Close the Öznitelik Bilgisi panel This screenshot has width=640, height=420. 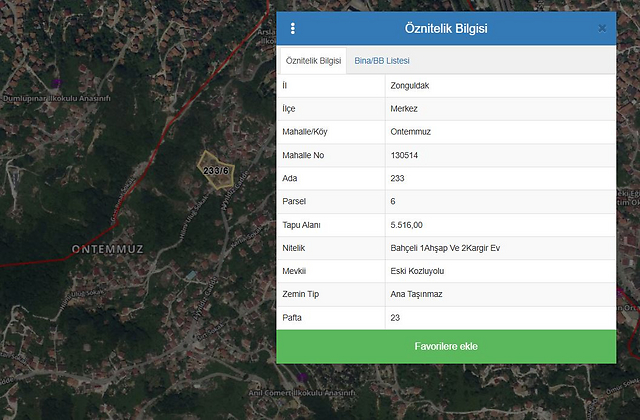(x=602, y=28)
